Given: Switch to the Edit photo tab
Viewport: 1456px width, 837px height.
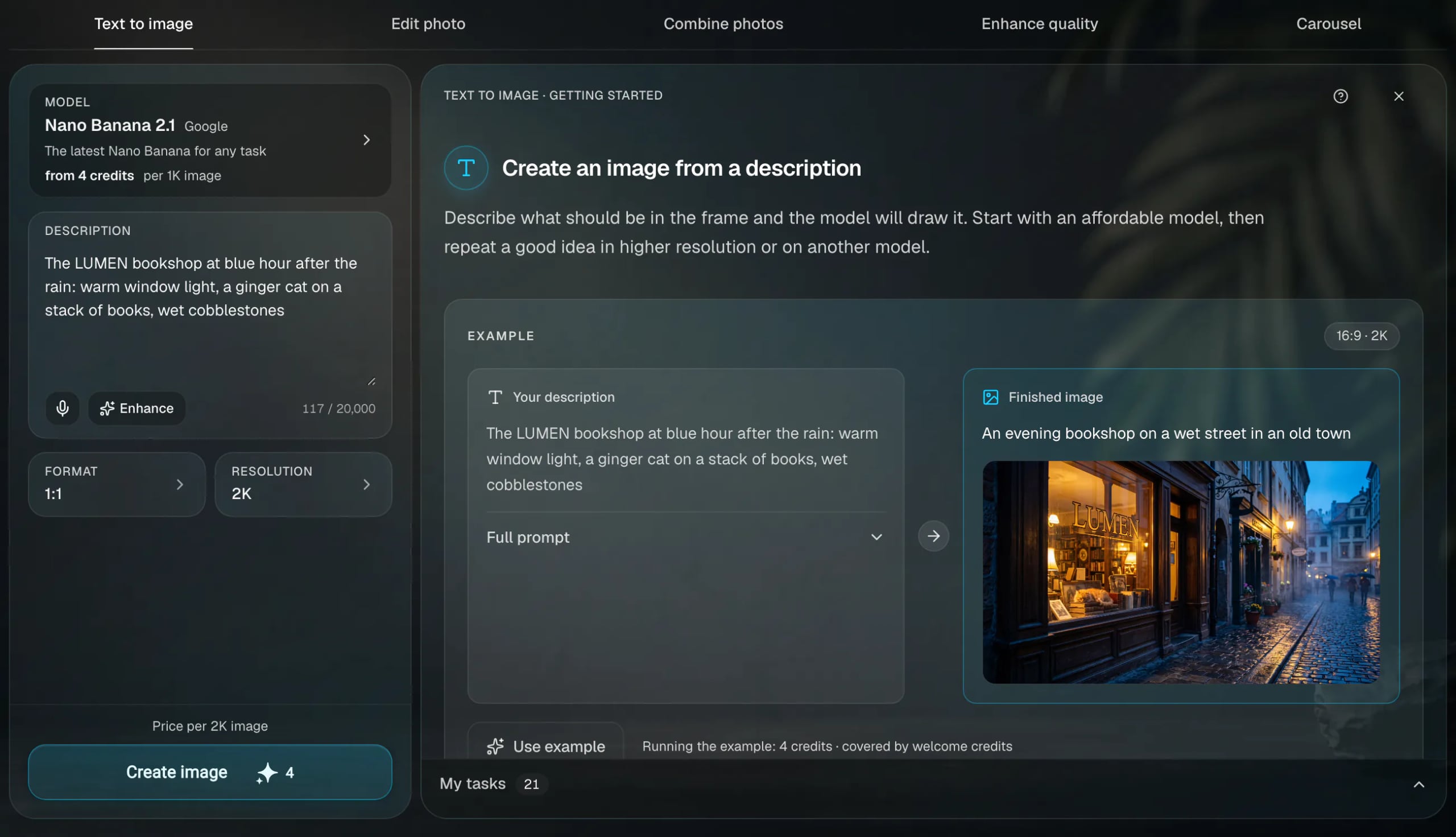Looking at the screenshot, I should (x=428, y=24).
